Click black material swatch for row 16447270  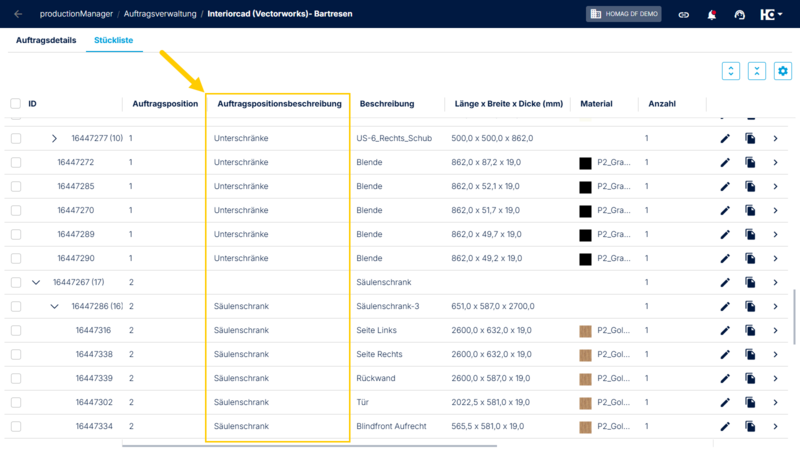pyautogui.click(x=585, y=210)
